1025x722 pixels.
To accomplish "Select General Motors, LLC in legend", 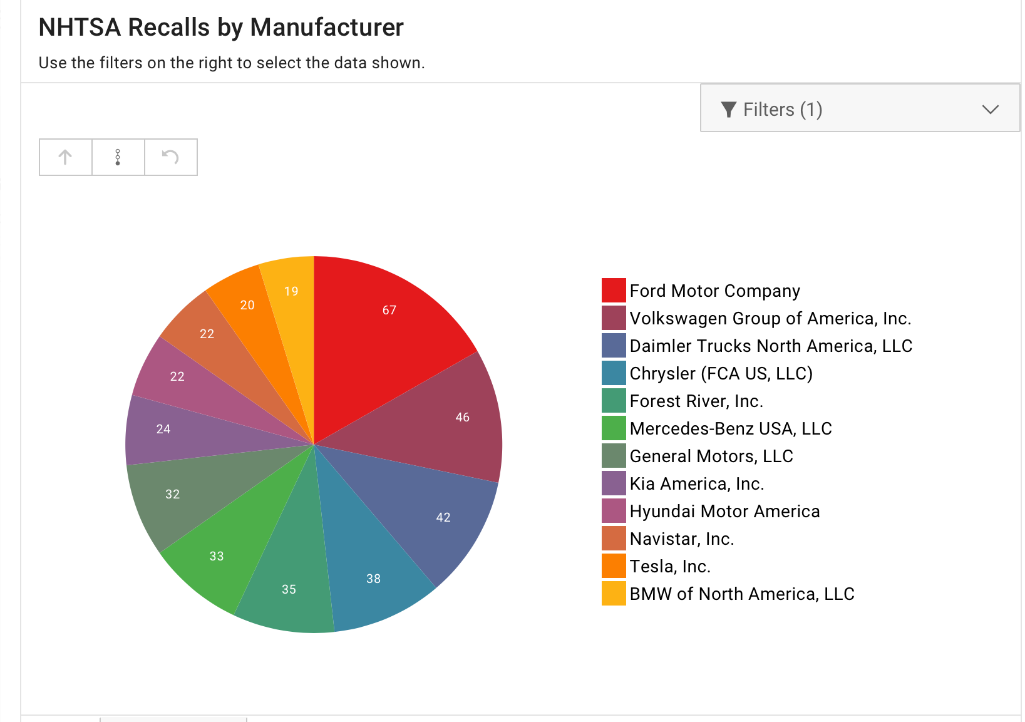I will (711, 456).
